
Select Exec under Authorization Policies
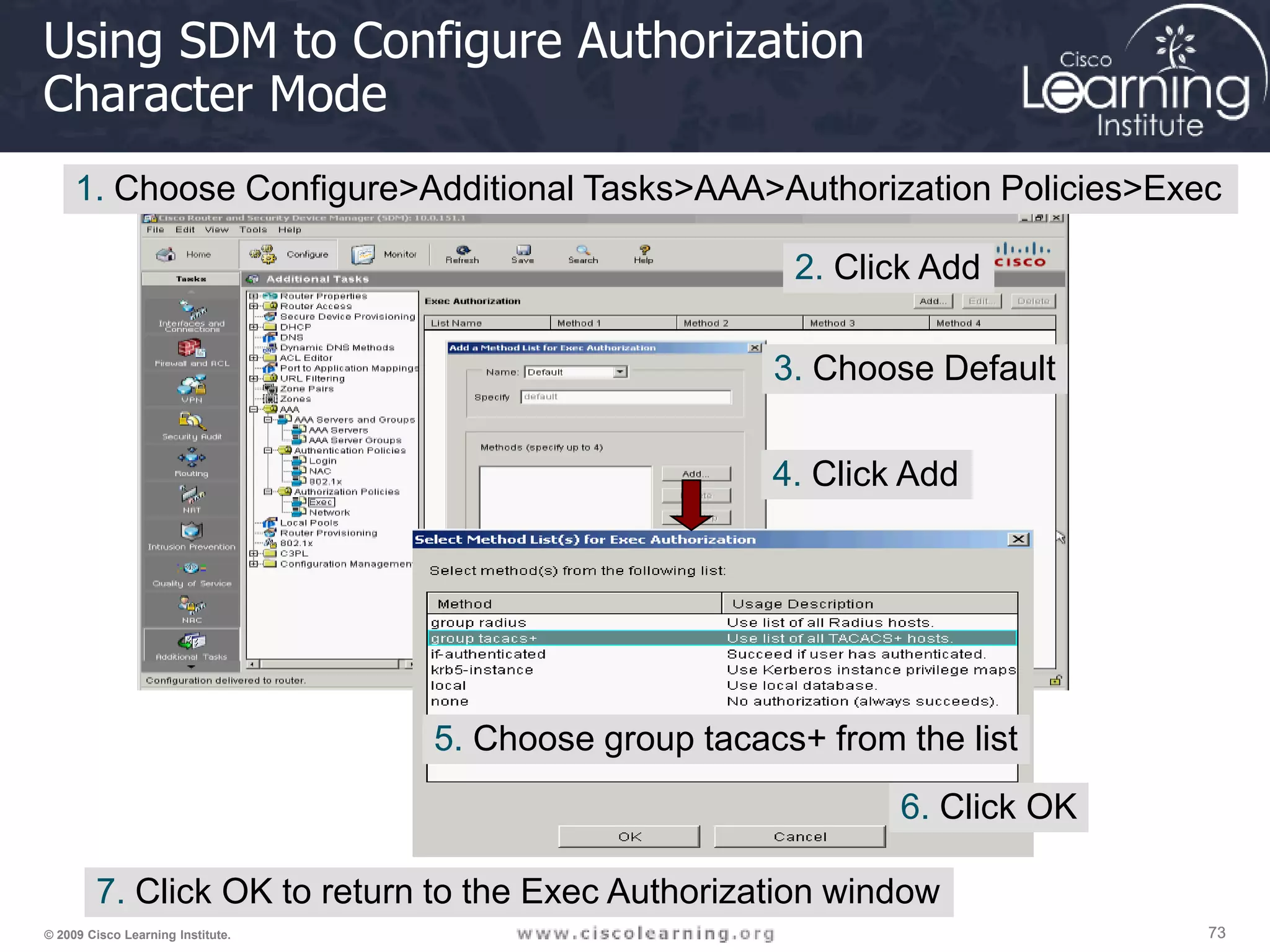[321, 502]
